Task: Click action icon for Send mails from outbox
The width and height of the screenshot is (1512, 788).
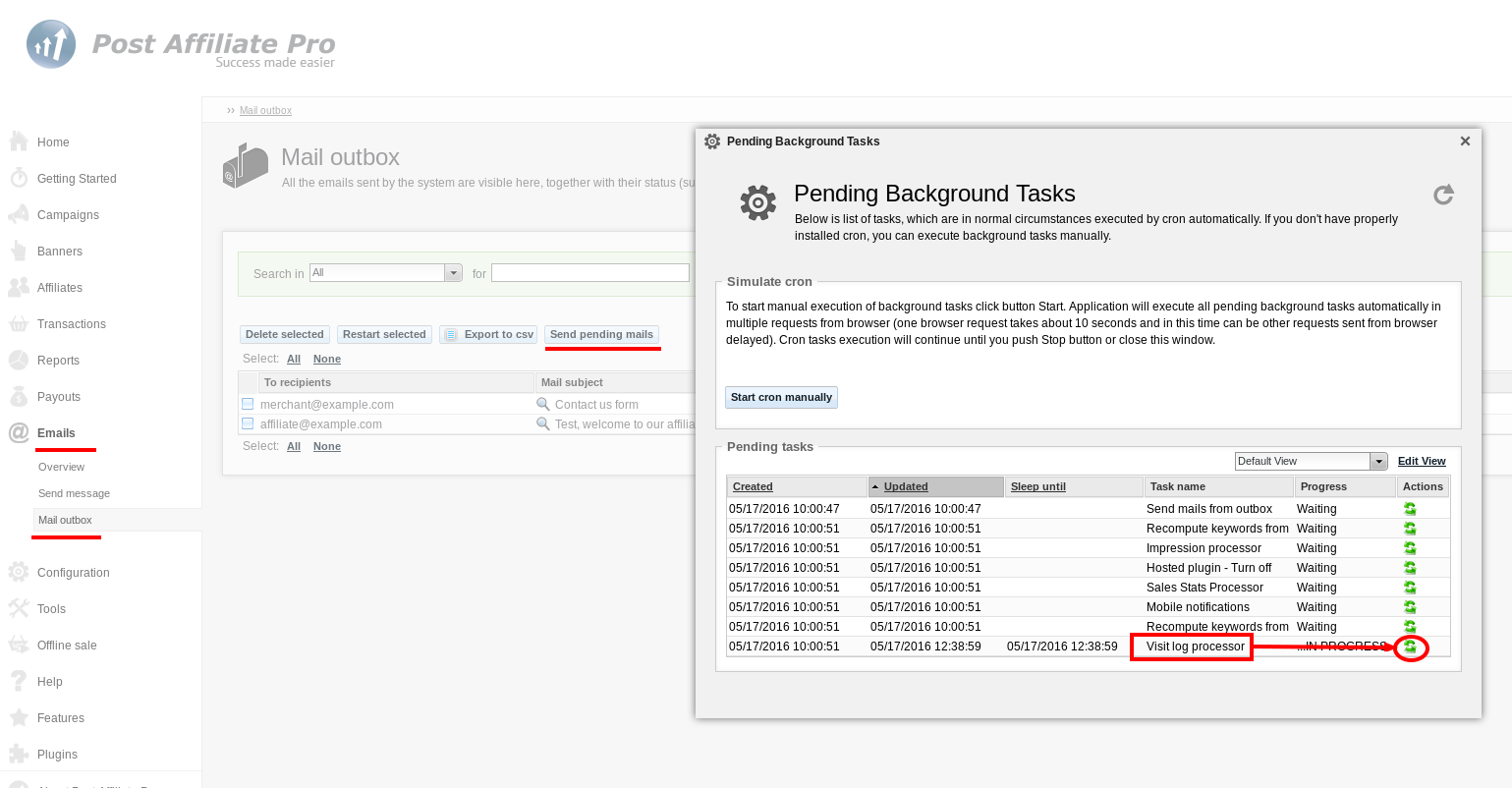Action: (x=1410, y=509)
